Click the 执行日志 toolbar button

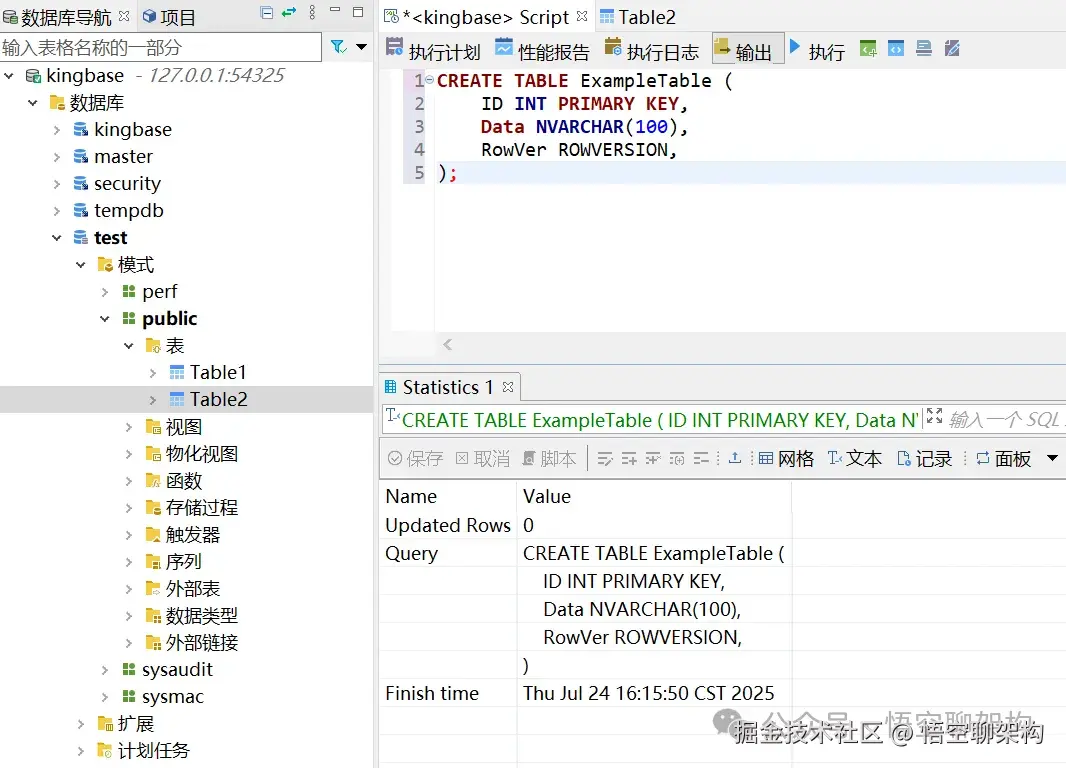tap(651, 50)
